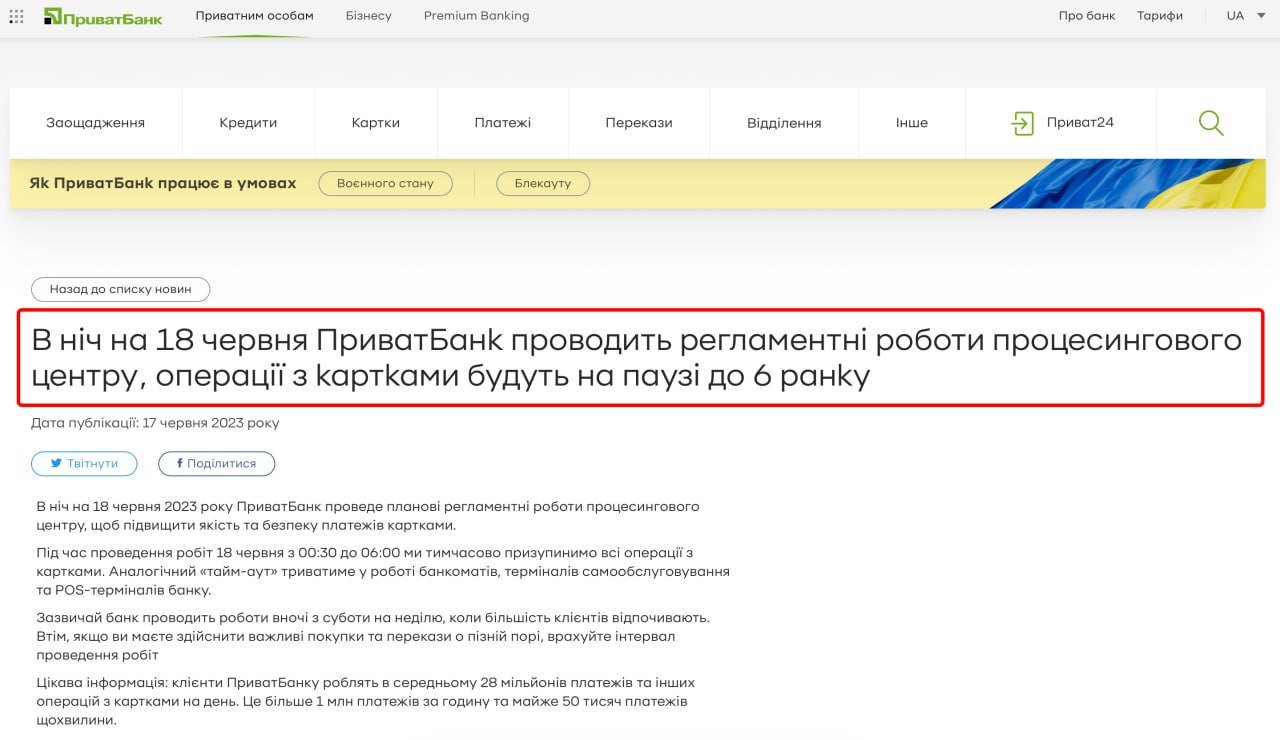The height and width of the screenshot is (740, 1280).
Task: Go back via Назад до списку новин
Action: click(x=120, y=289)
